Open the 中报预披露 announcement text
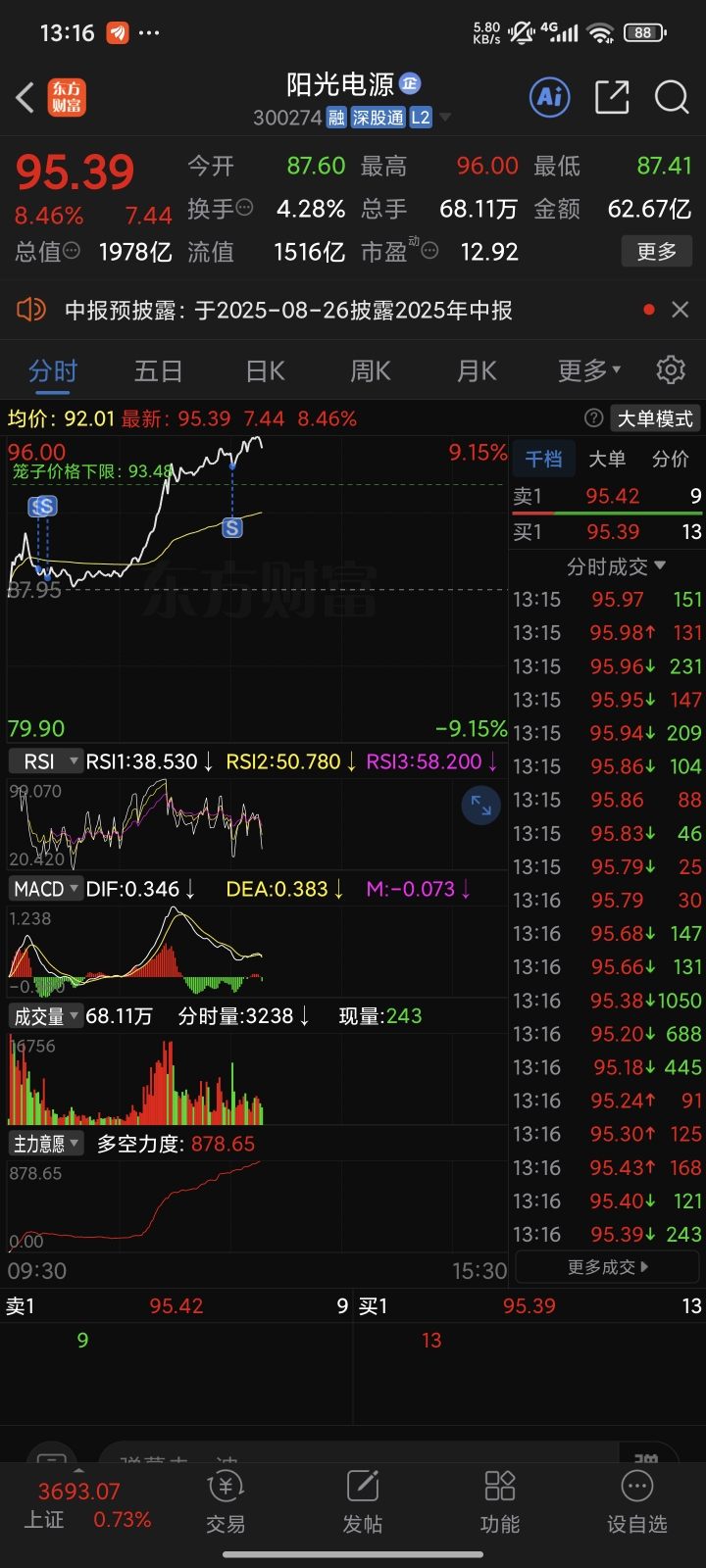Viewport: 706px width, 1568px height. point(288,310)
